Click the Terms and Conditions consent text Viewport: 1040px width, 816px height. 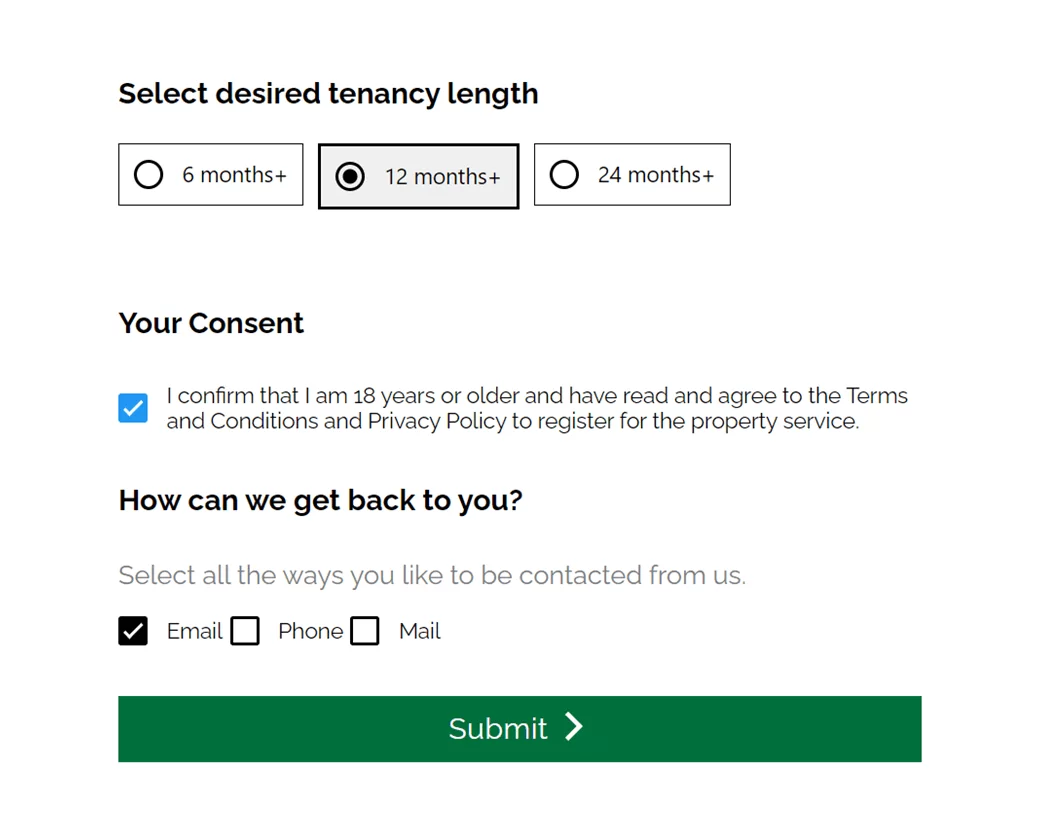(537, 408)
